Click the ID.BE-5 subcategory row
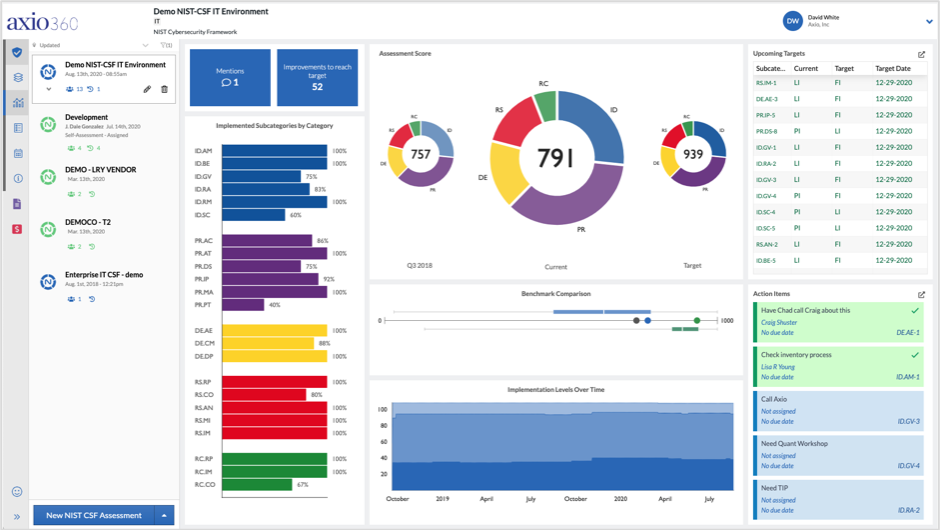The height and width of the screenshot is (530, 940). pyautogui.click(x=839, y=261)
